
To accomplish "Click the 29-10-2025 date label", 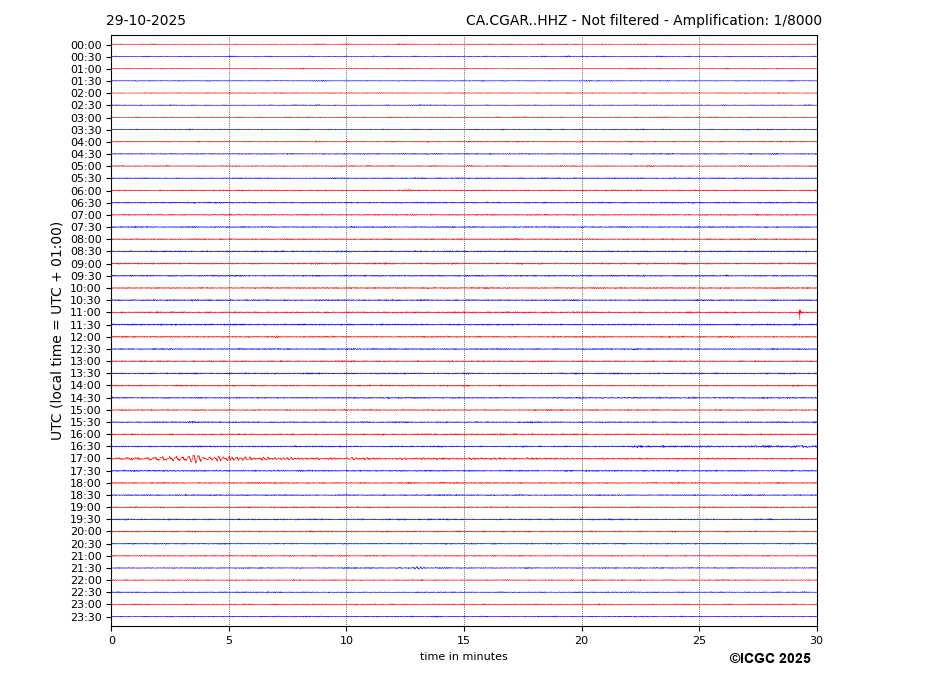I will pyautogui.click(x=146, y=21).
